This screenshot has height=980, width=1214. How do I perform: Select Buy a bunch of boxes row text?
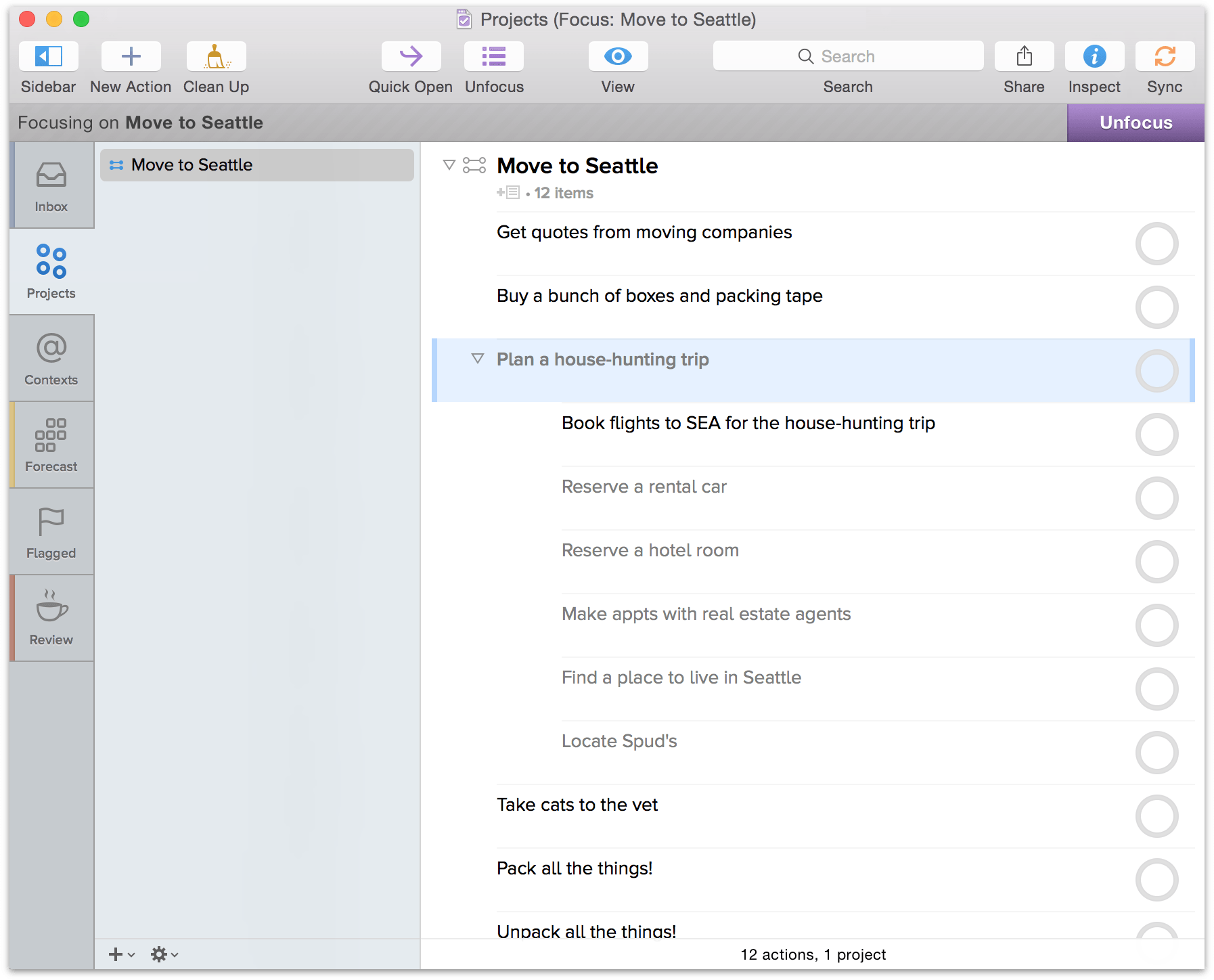(660, 296)
